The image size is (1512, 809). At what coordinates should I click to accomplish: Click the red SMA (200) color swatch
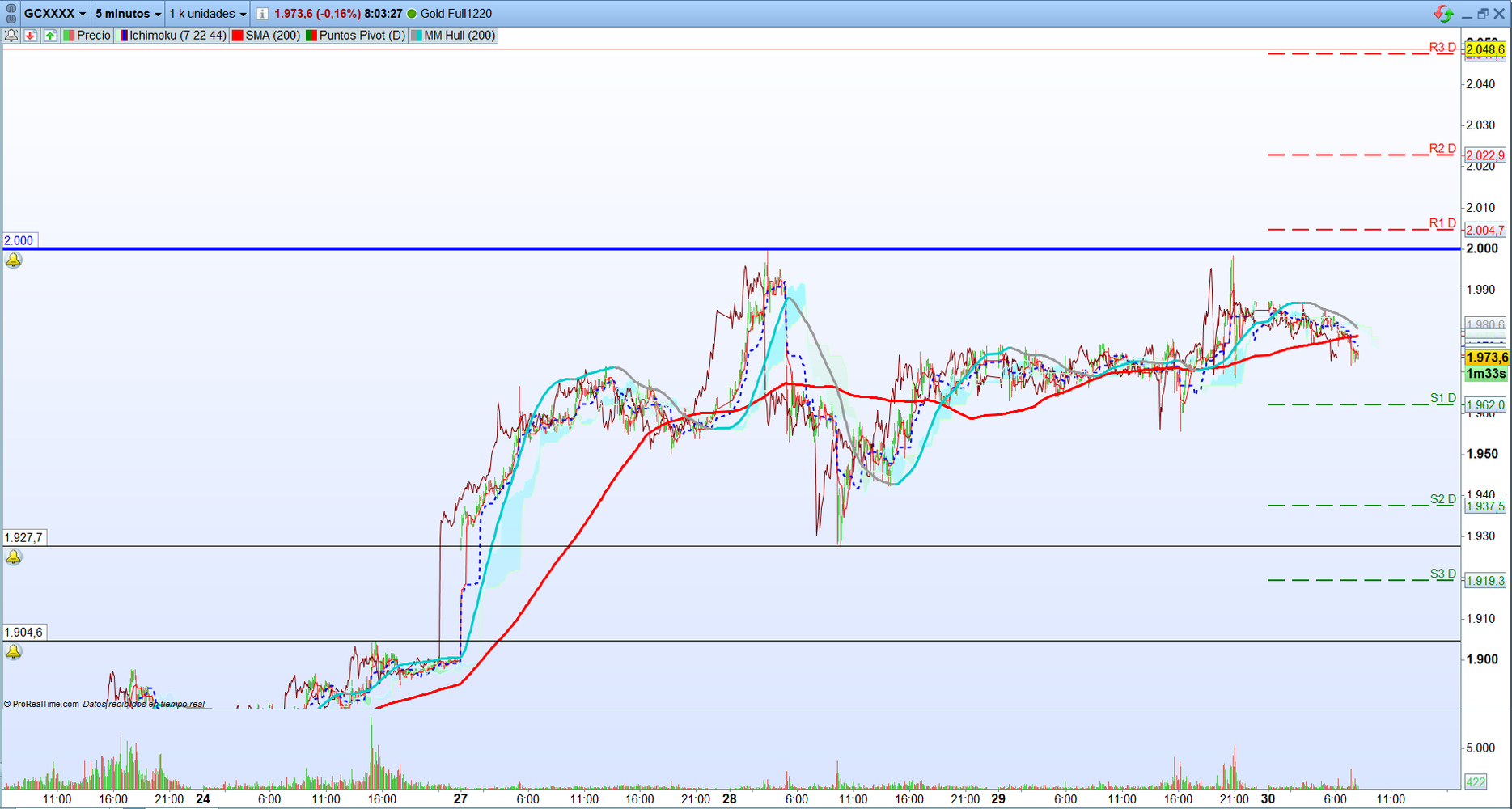coord(238,36)
